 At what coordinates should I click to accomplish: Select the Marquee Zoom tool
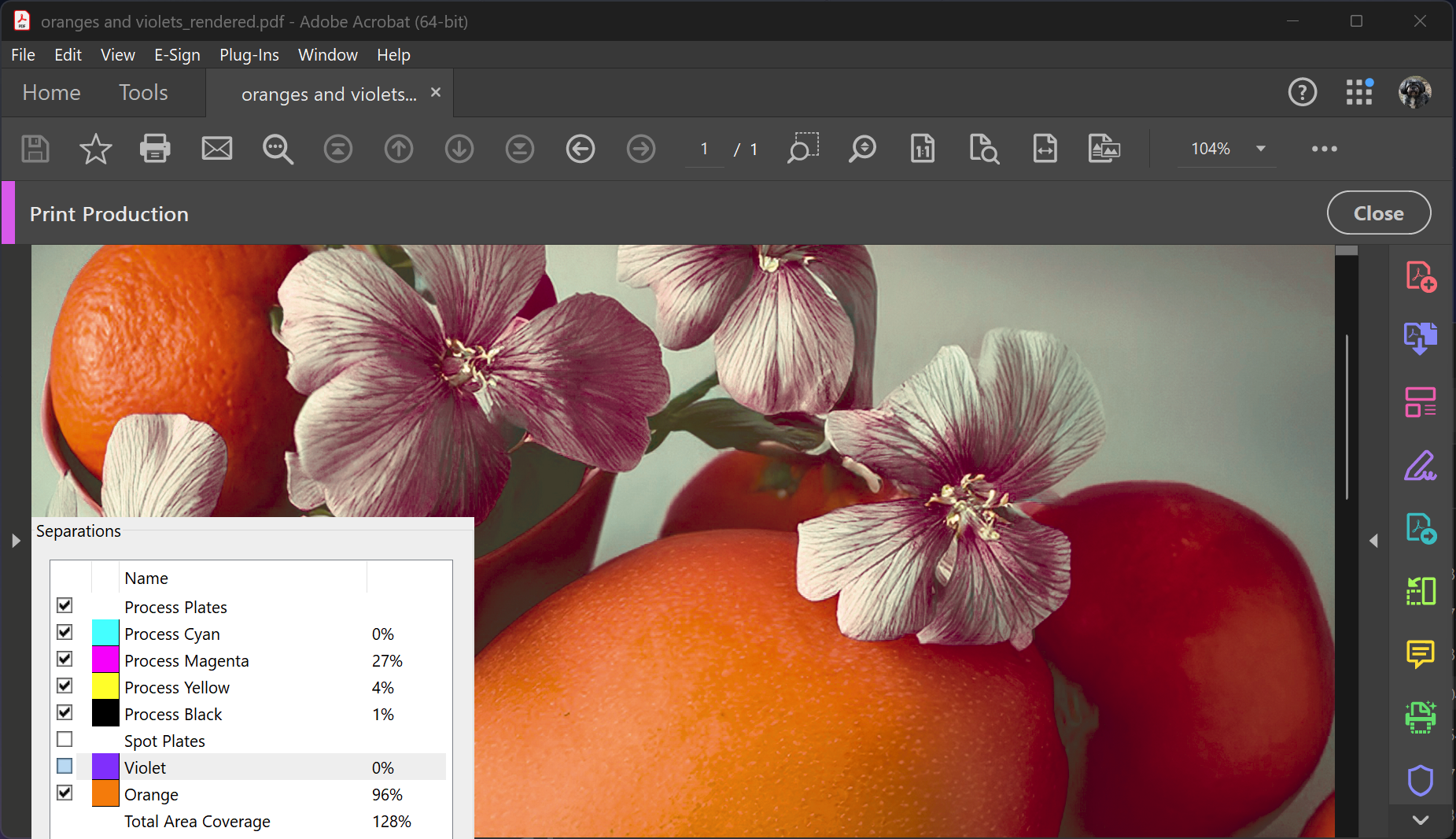click(x=802, y=149)
